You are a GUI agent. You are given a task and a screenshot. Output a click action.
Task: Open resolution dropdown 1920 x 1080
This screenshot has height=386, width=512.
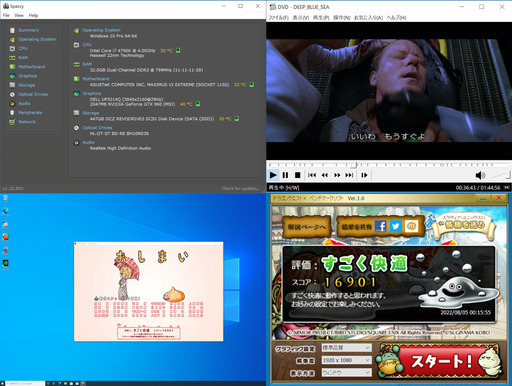pos(346,360)
